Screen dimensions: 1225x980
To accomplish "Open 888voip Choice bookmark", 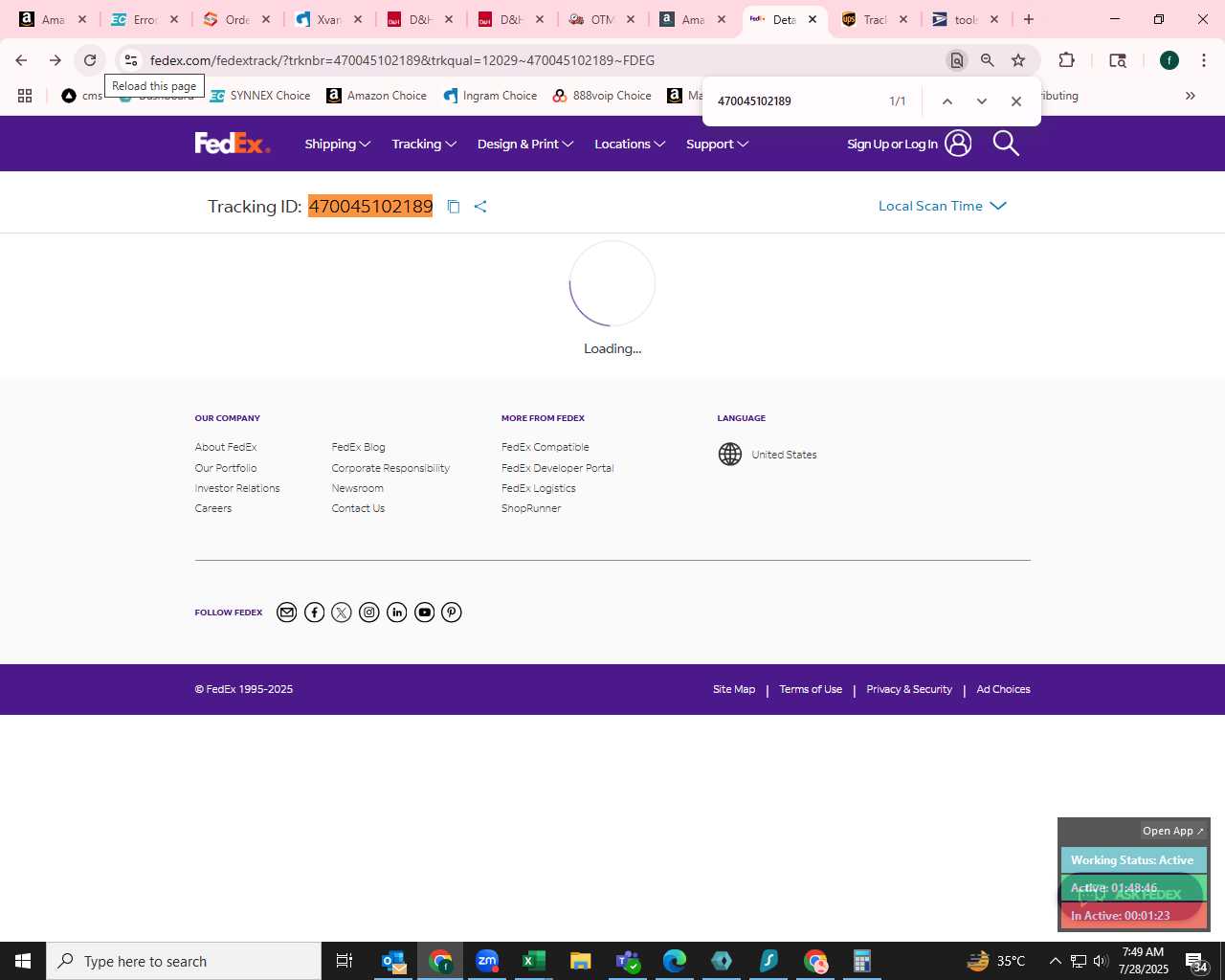I will coord(602,96).
